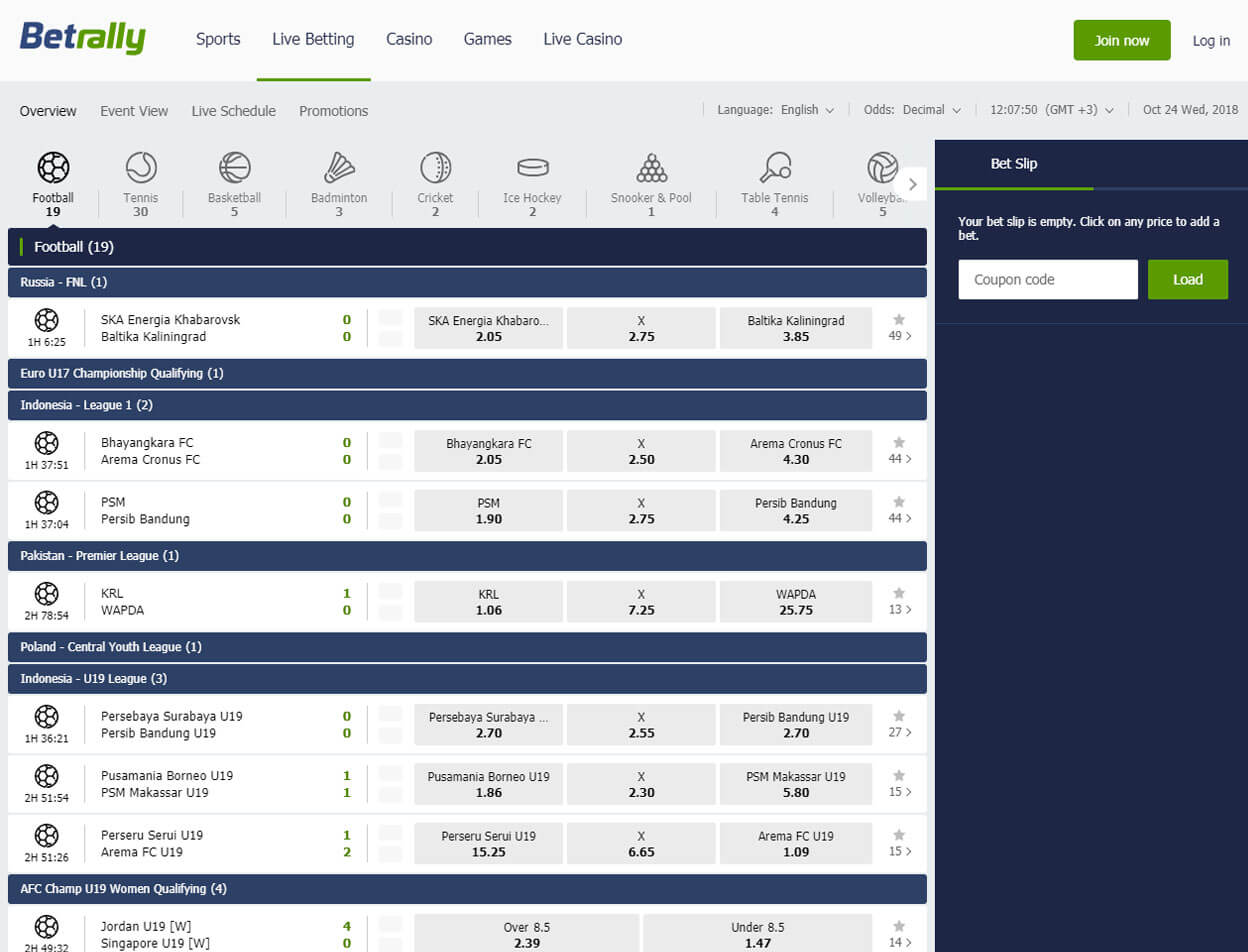
Task: Switch to the Event View tab
Action: tap(134, 111)
